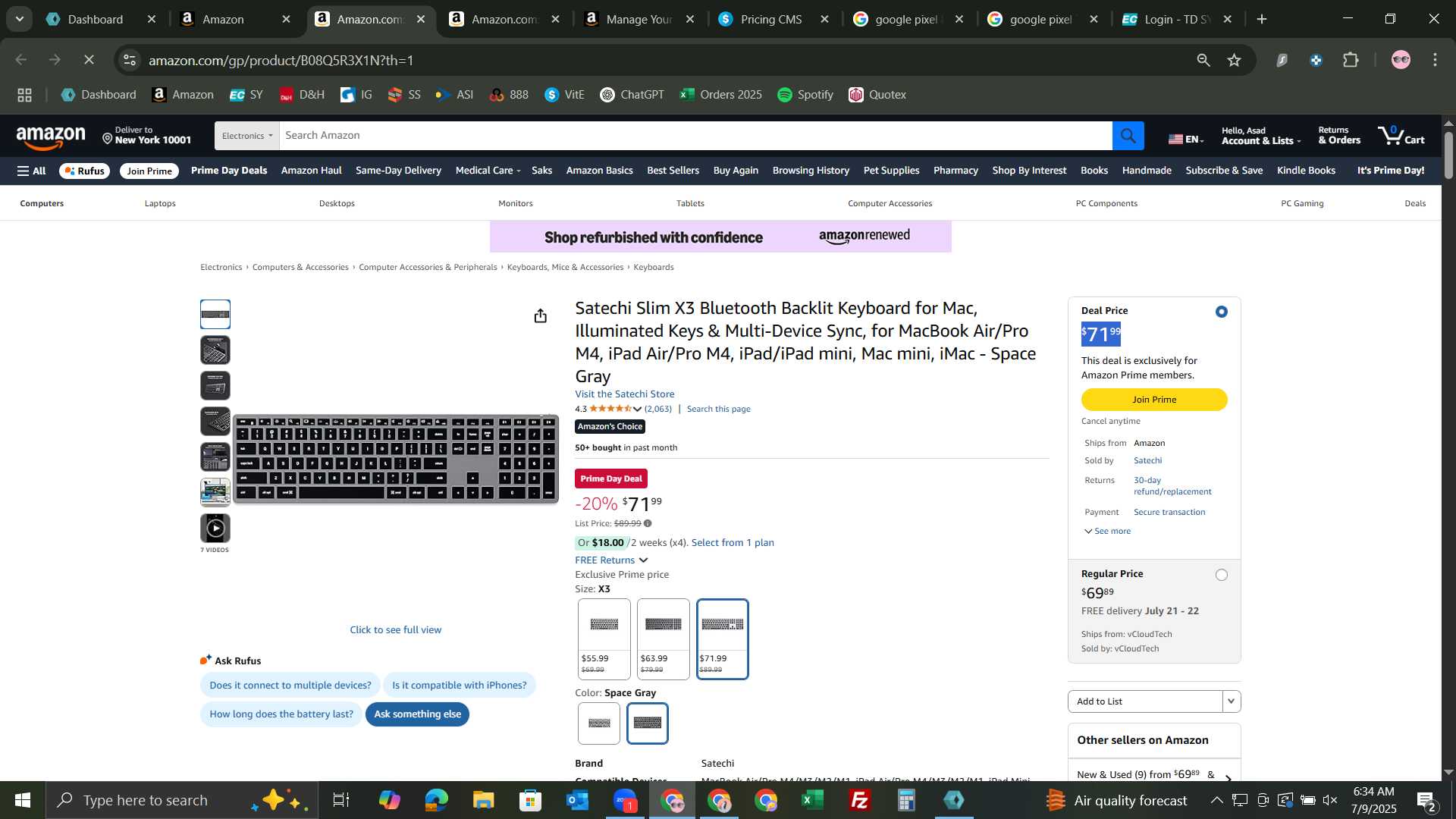1456x819 pixels.
Task: Click the yellow Join Prime button
Action: tap(1153, 400)
